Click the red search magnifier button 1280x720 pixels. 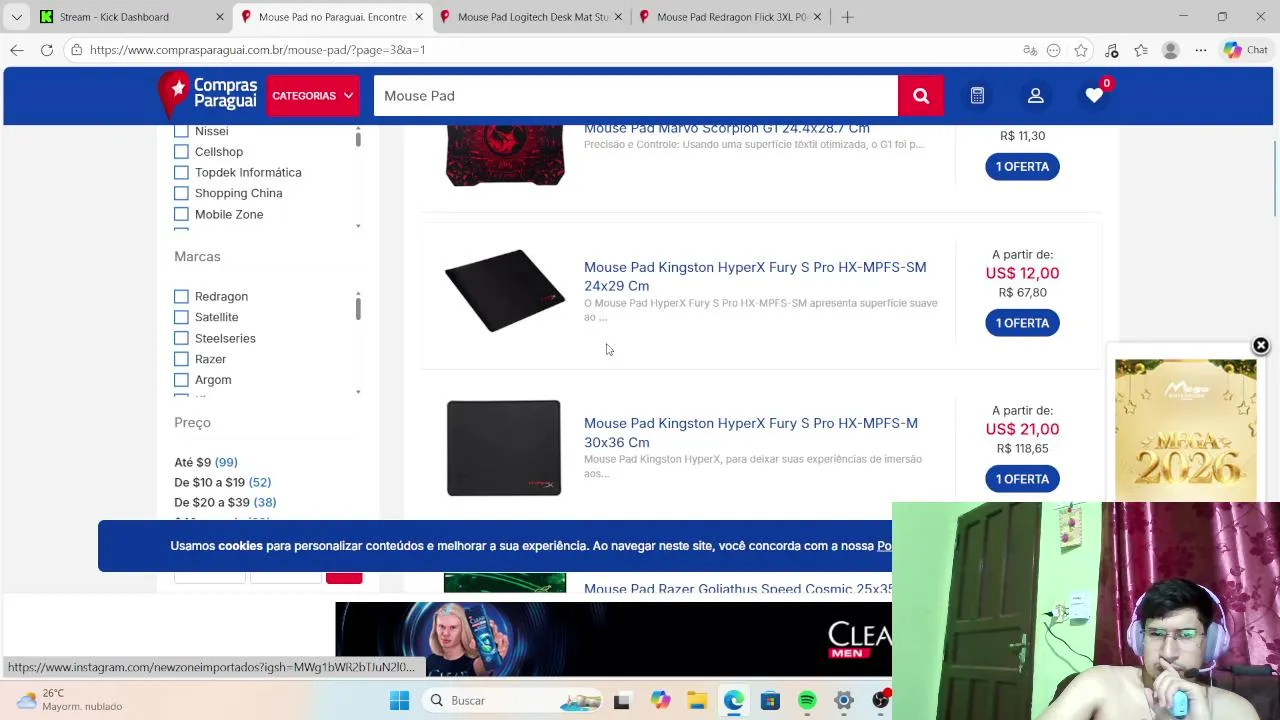point(921,96)
